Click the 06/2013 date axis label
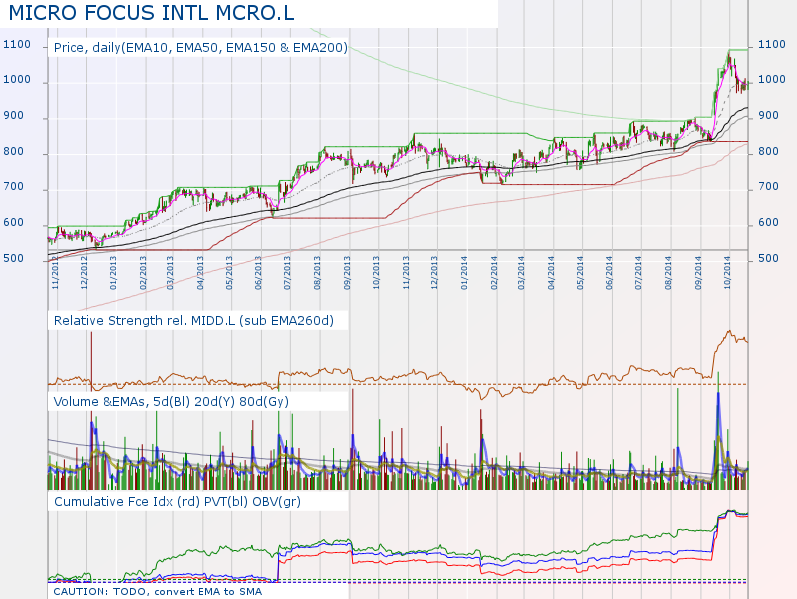The height and width of the screenshot is (599, 797). pyautogui.click(x=258, y=273)
